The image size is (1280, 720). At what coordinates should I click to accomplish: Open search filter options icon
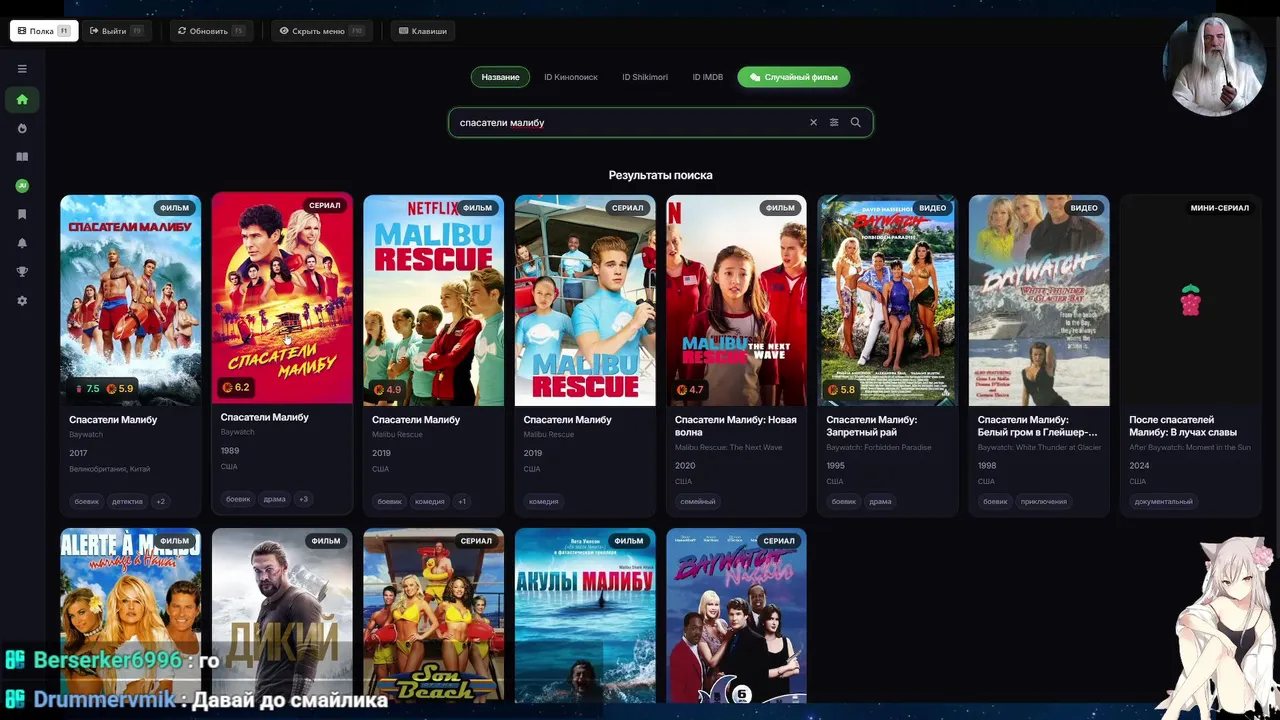pyautogui.click(x=834, y=122)
